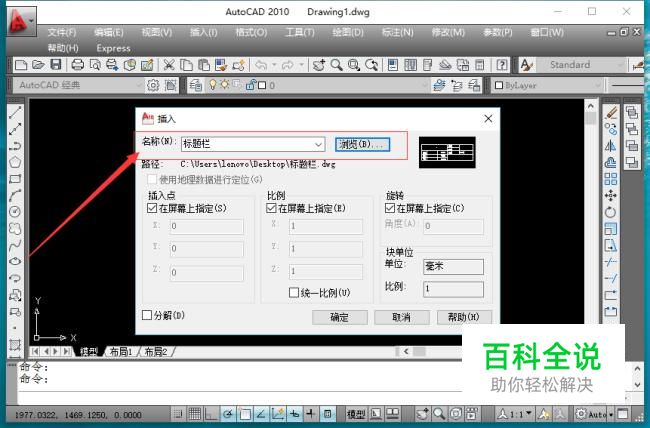The height and width of the screenshot is (428, 650).
Task: Open the ByLayer color dropdown
Action: coord(597,85)
